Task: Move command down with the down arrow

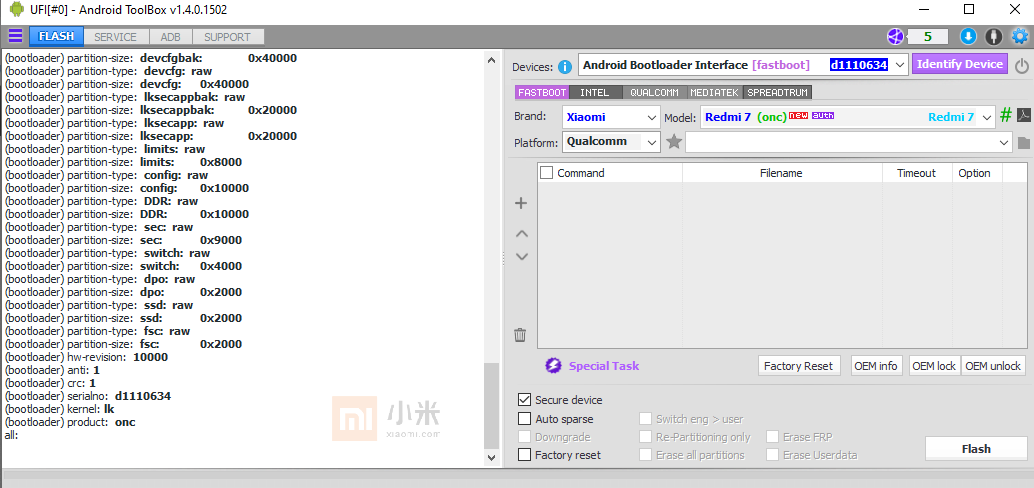Action: click(522, 257)
